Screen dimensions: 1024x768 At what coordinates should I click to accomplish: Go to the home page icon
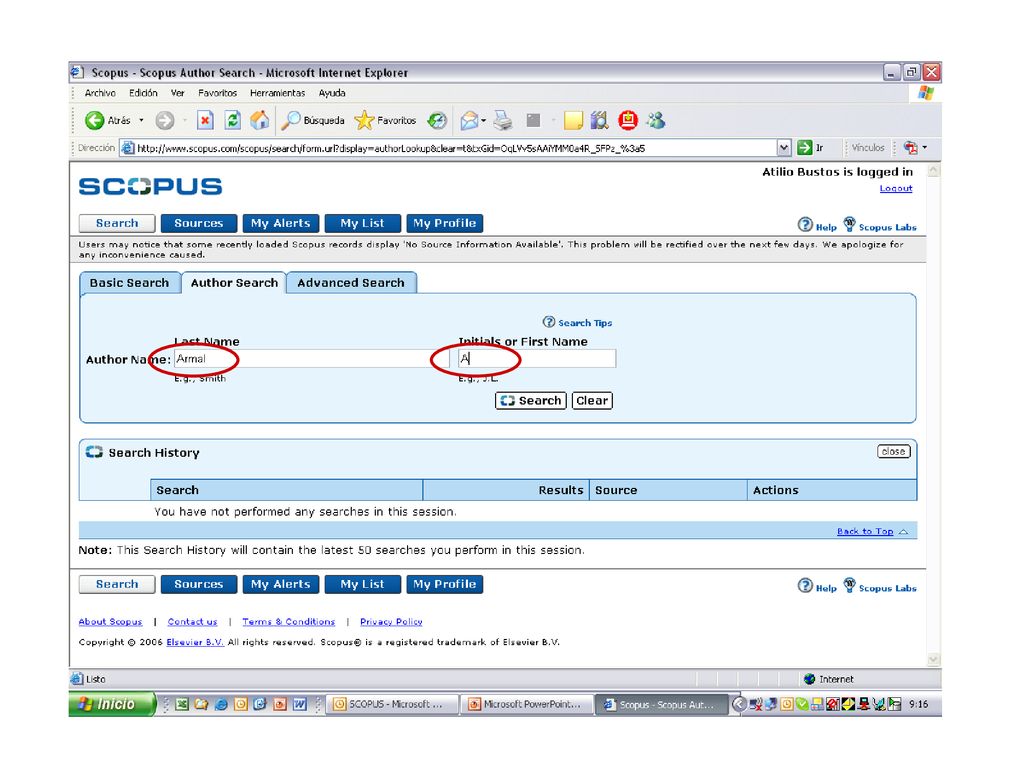[260, 120]
